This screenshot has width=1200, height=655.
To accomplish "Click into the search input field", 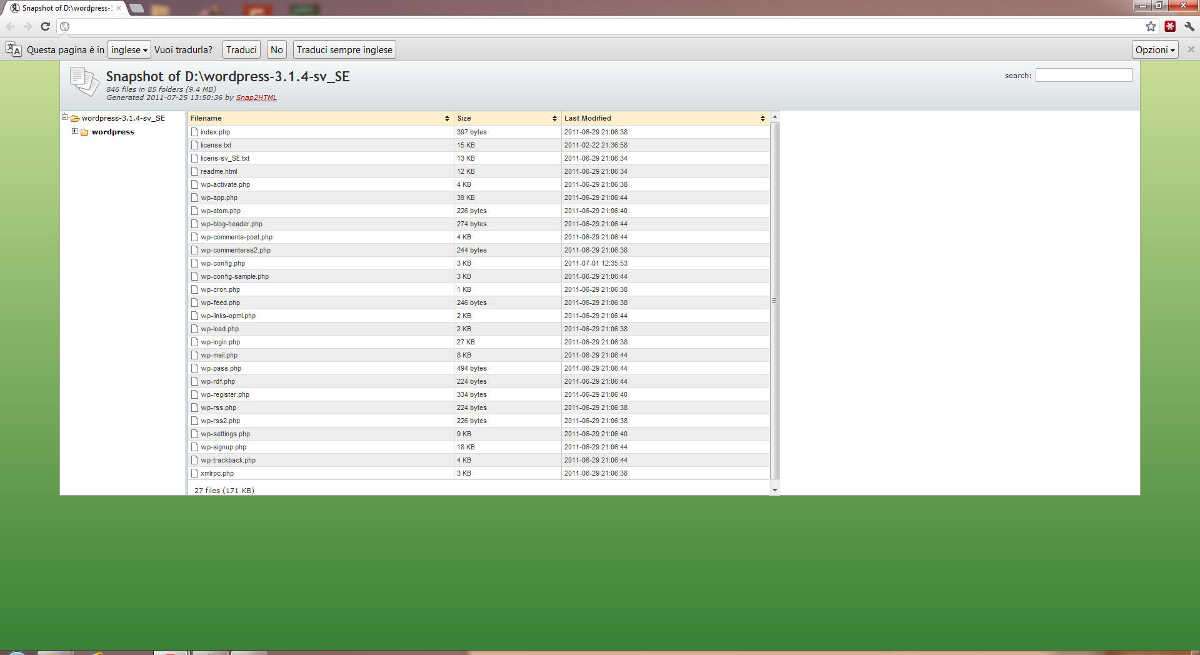I will click(x=1084, y=75).
